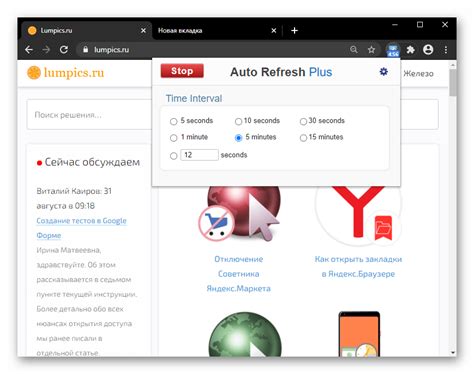
Task: Open the zoom magnifier in address bar
Action: 354,50
